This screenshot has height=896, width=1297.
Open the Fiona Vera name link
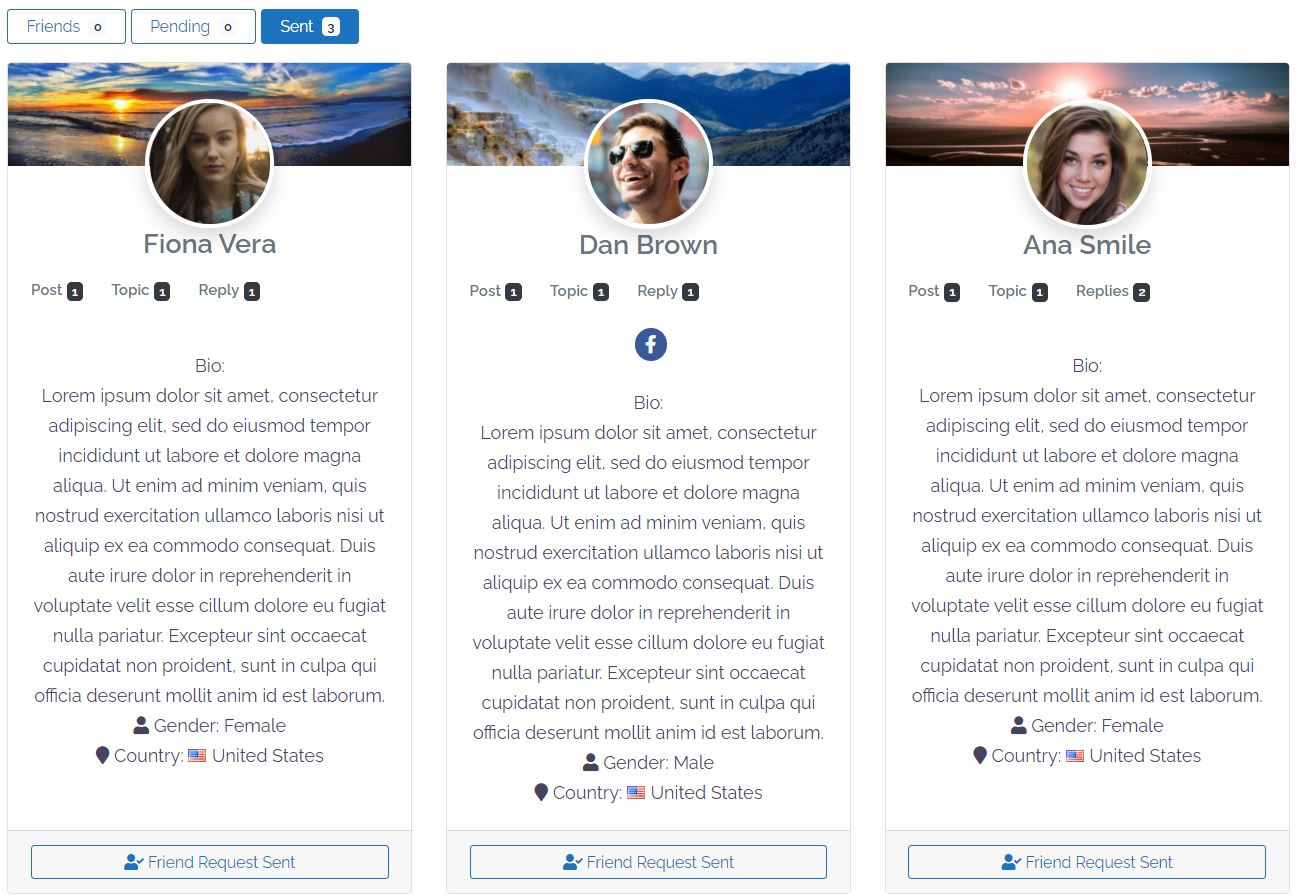point(210,244)
